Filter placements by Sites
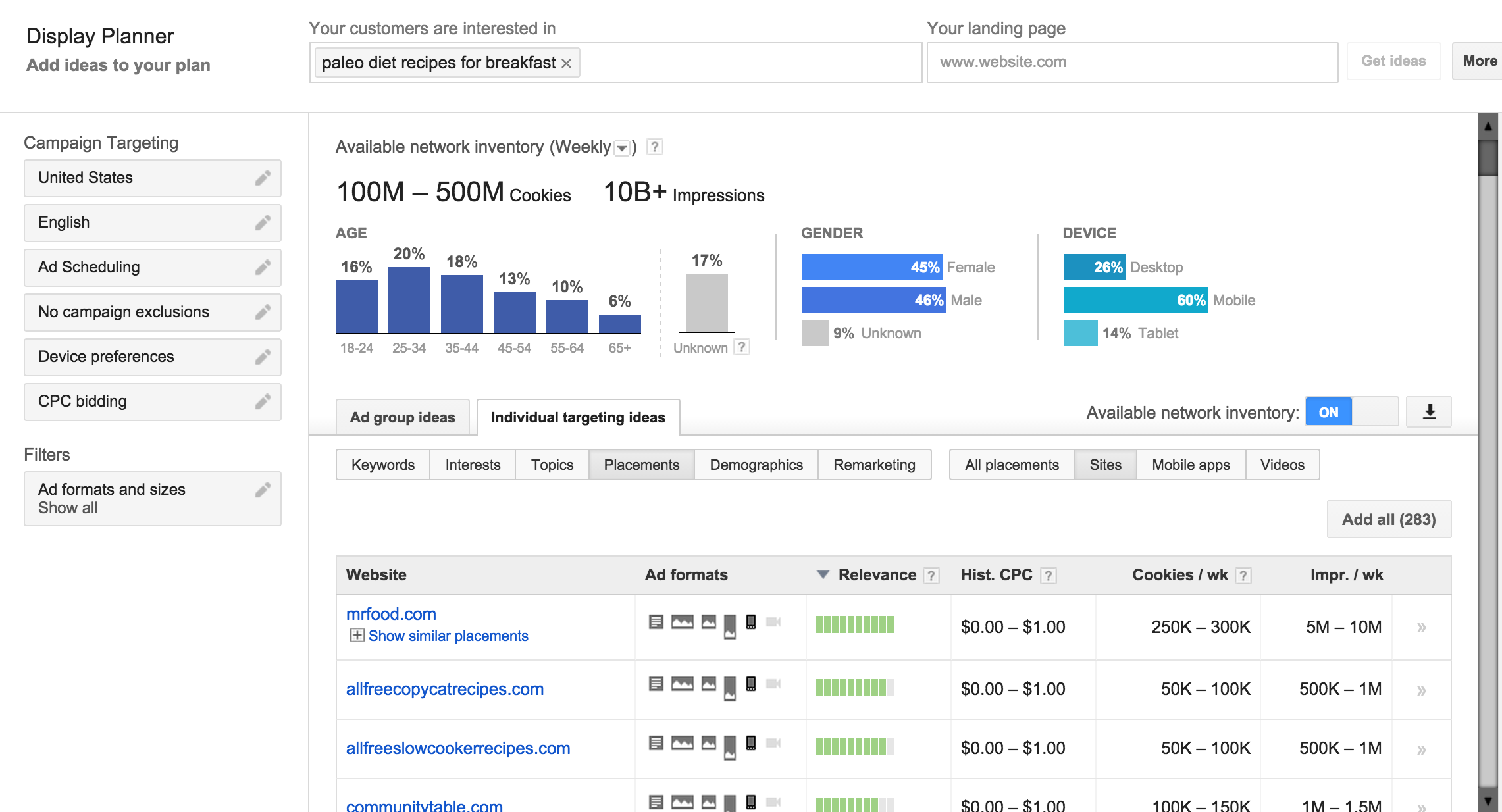 coord(1106,465)
